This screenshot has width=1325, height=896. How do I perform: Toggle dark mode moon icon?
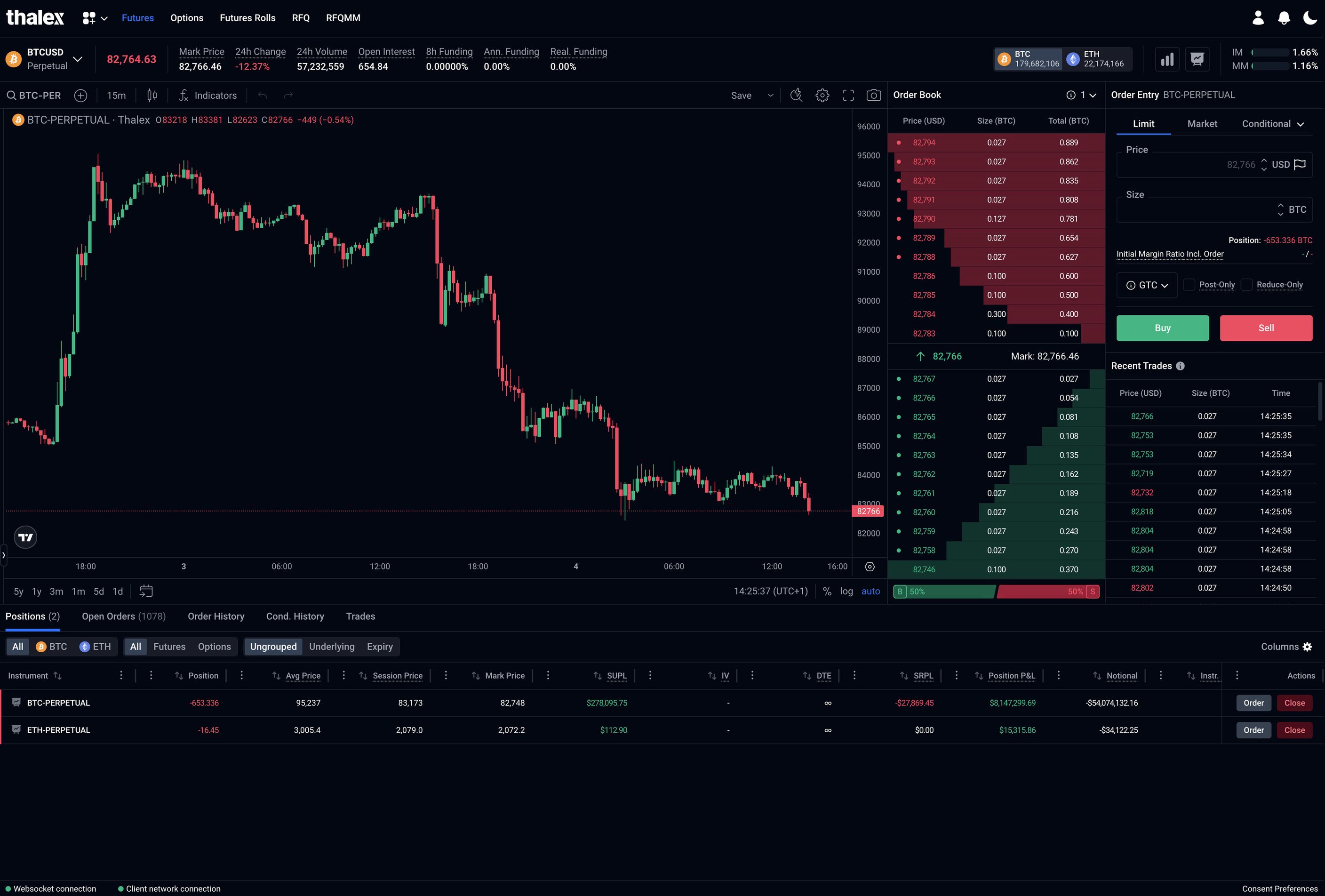pyautogui.click(x=1310, y=18)
